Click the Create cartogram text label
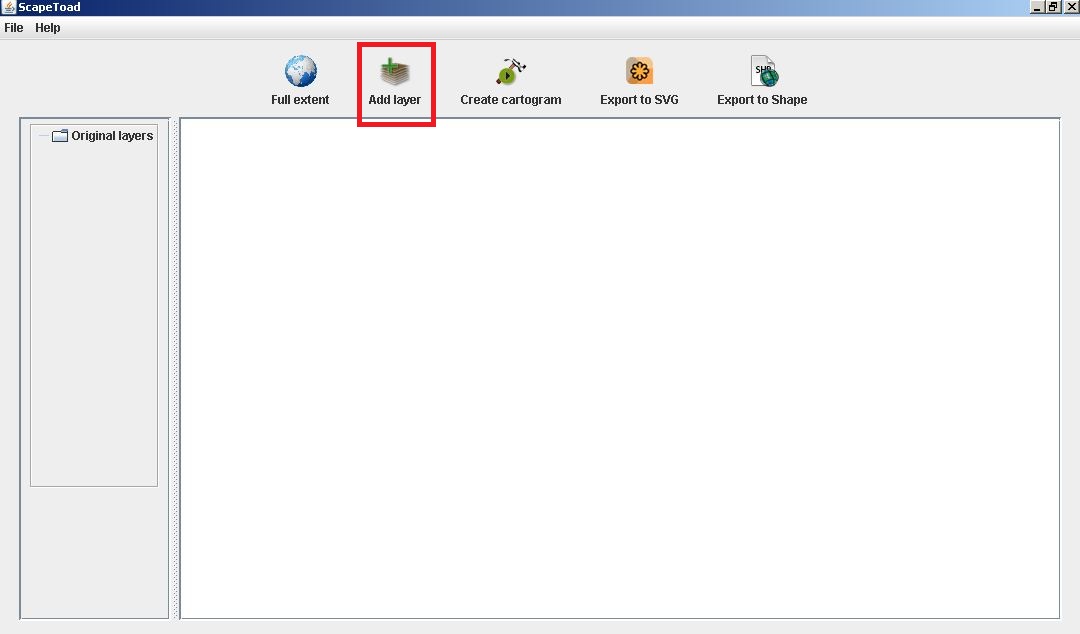The height and width of the screenshot is (634, 1080). 510,100
